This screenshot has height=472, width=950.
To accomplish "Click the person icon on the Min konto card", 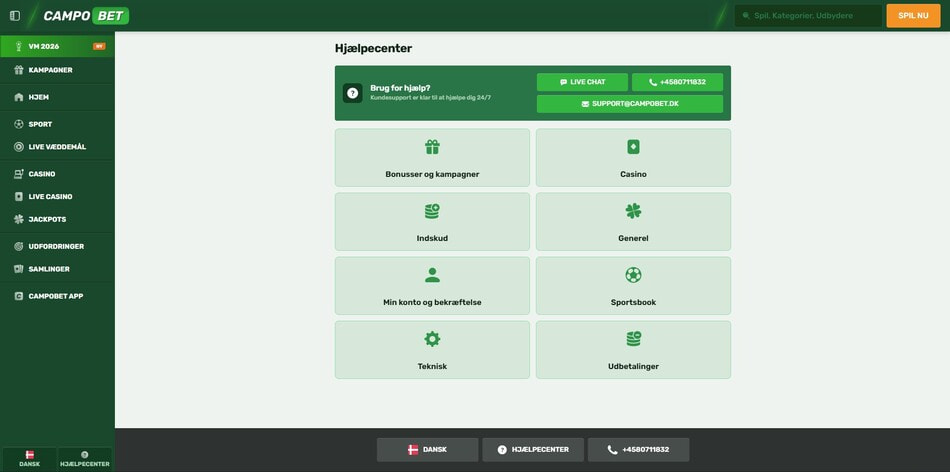I will click(432, 275).
